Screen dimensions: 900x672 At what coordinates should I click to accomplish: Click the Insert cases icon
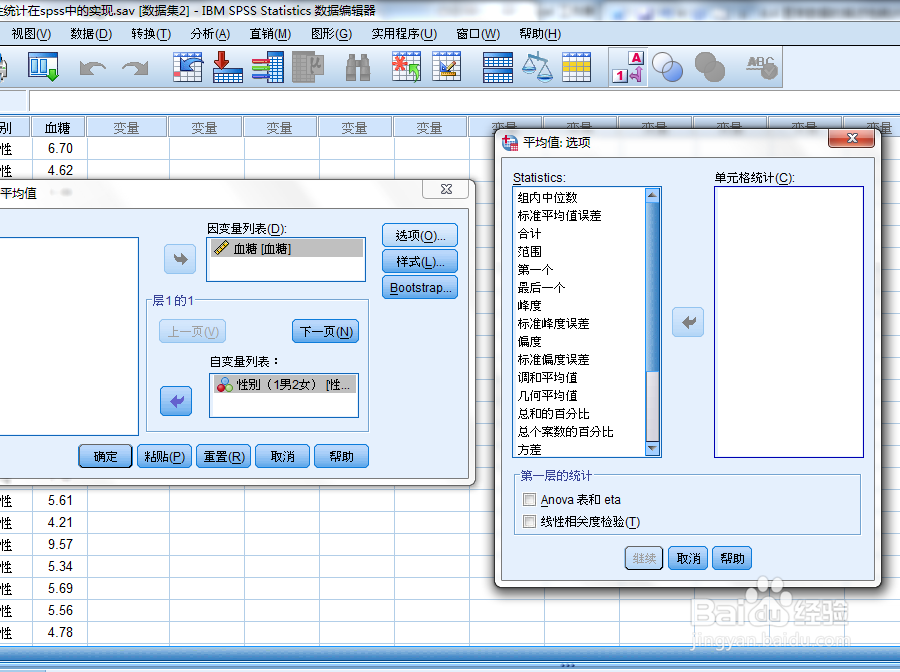[x=406, y=67]
